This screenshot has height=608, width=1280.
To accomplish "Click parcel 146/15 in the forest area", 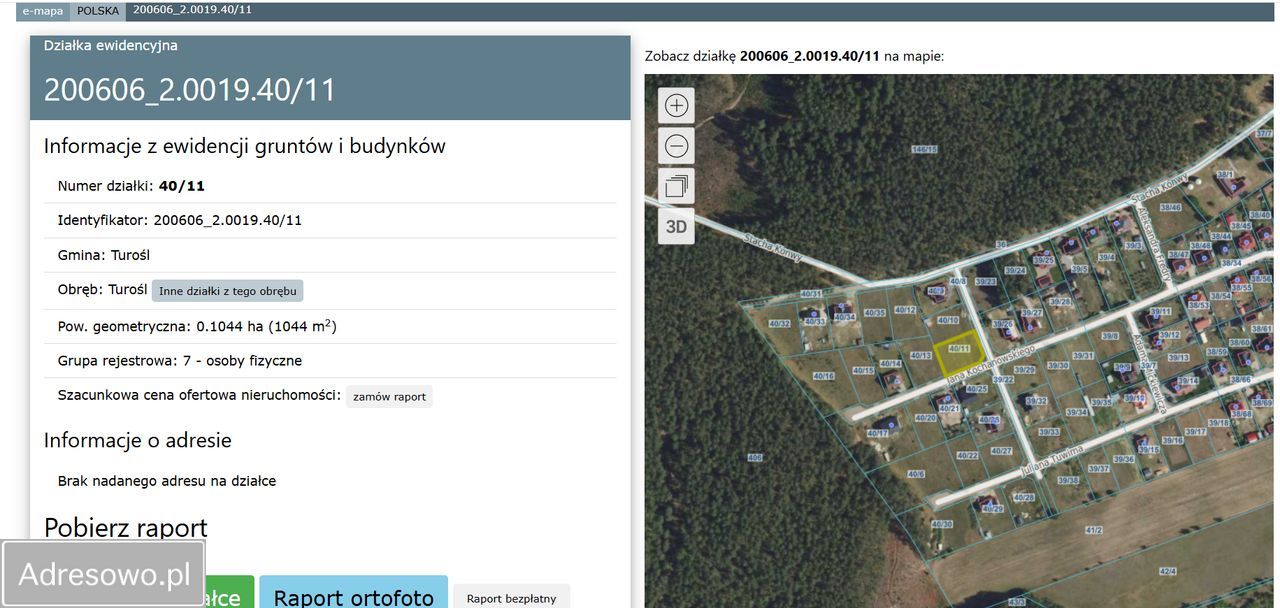I will [x=924, y=150].
